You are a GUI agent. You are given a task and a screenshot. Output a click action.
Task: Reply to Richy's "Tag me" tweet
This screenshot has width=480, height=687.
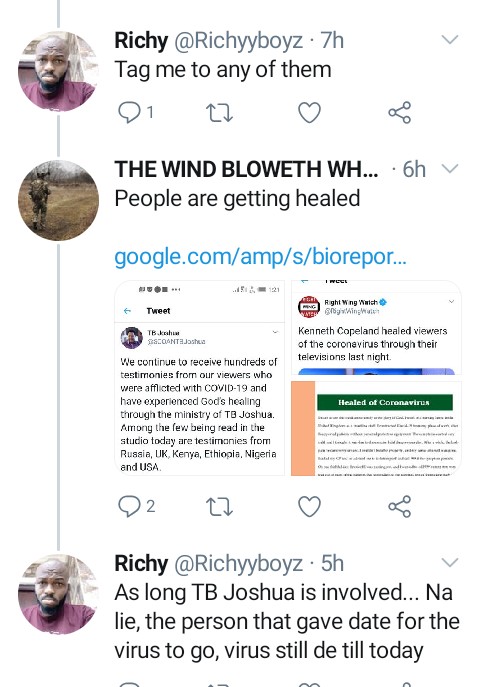point(130,113)
